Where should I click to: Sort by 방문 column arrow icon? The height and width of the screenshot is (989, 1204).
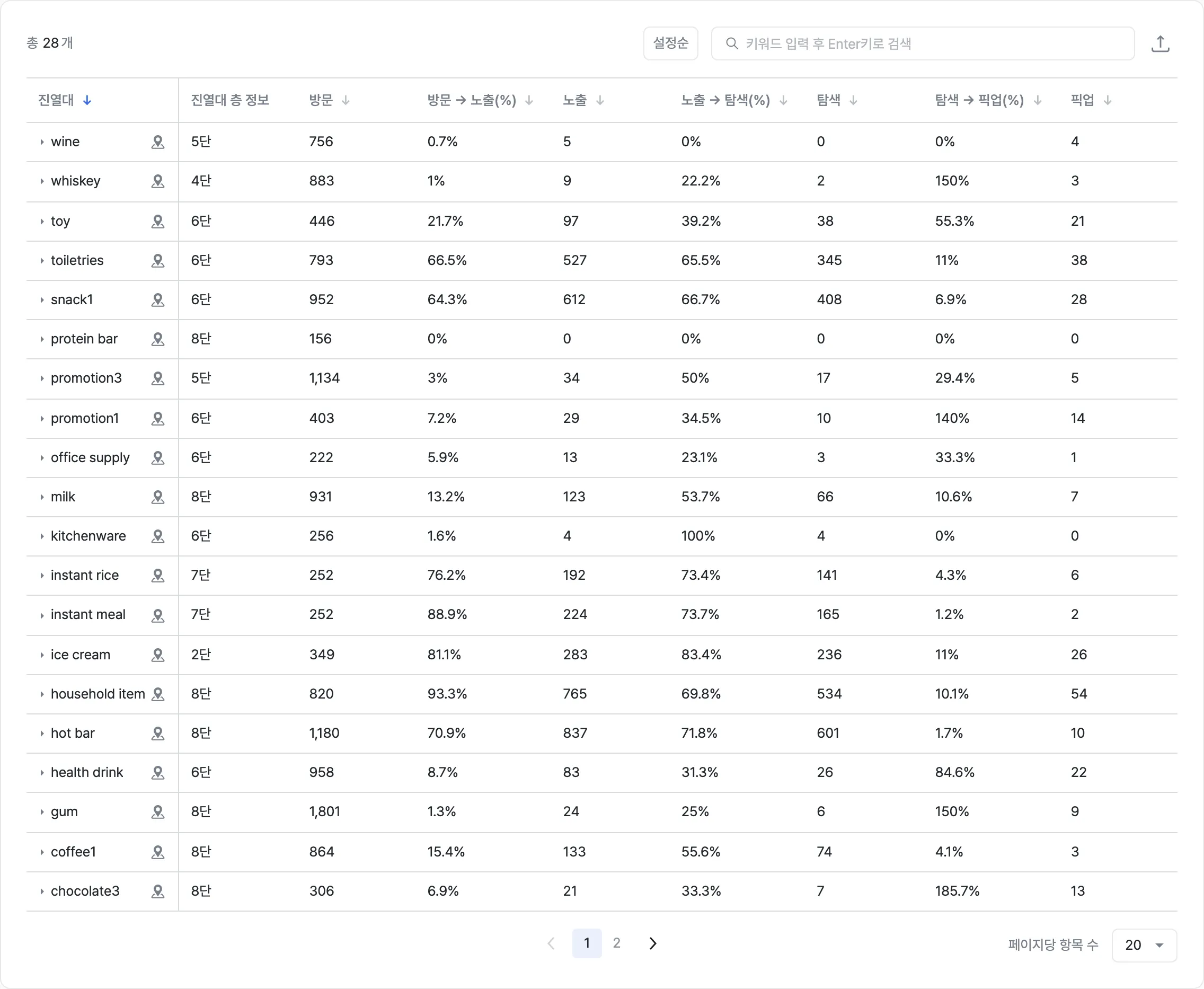[346, 100]
